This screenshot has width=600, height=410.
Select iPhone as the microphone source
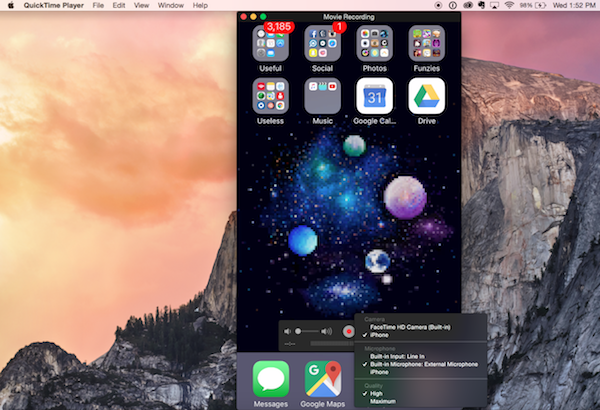tap(379, 372)
